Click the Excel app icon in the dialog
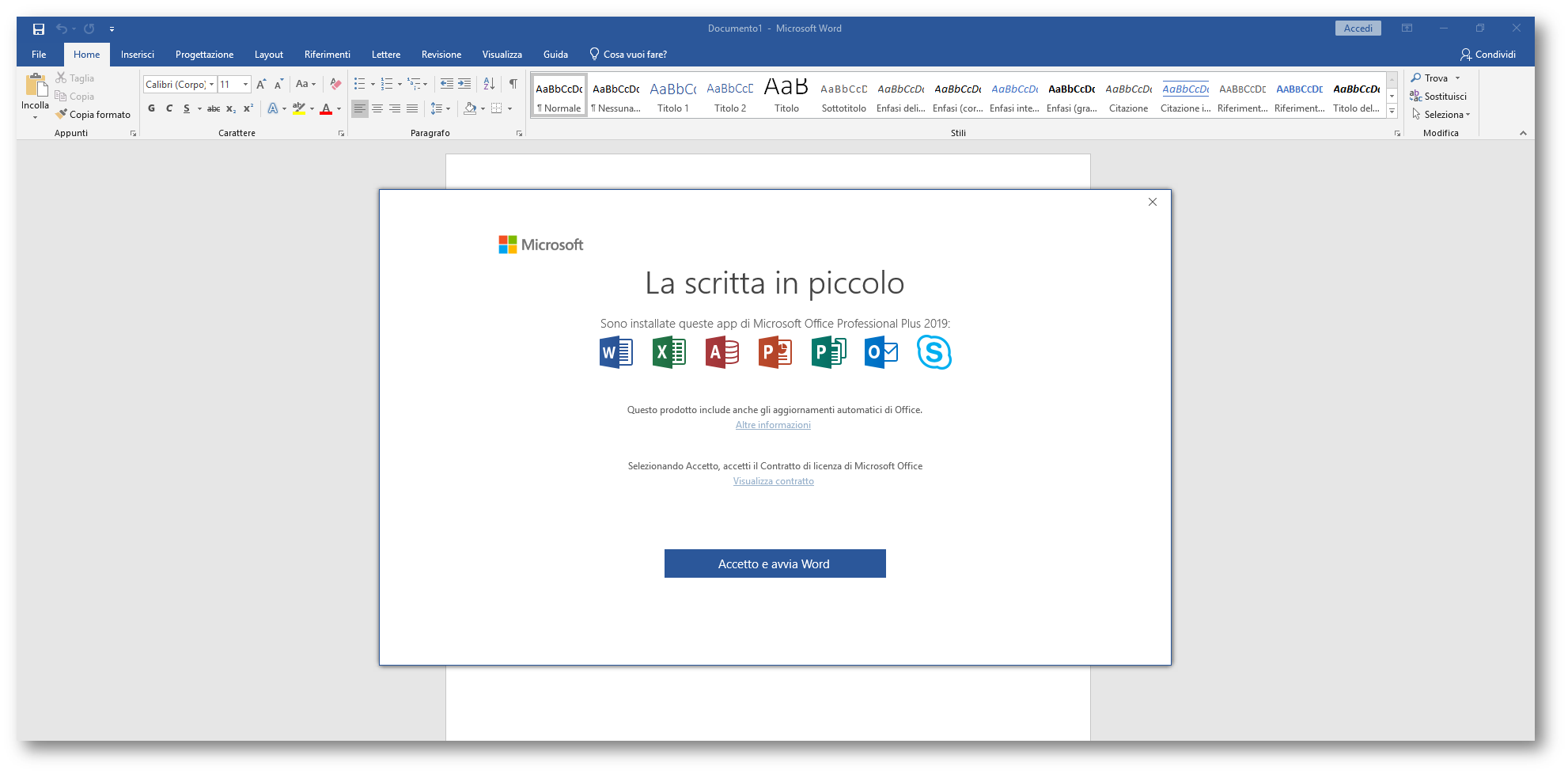The width and height of the screenshot is (1568, 774). coord(669,352)
